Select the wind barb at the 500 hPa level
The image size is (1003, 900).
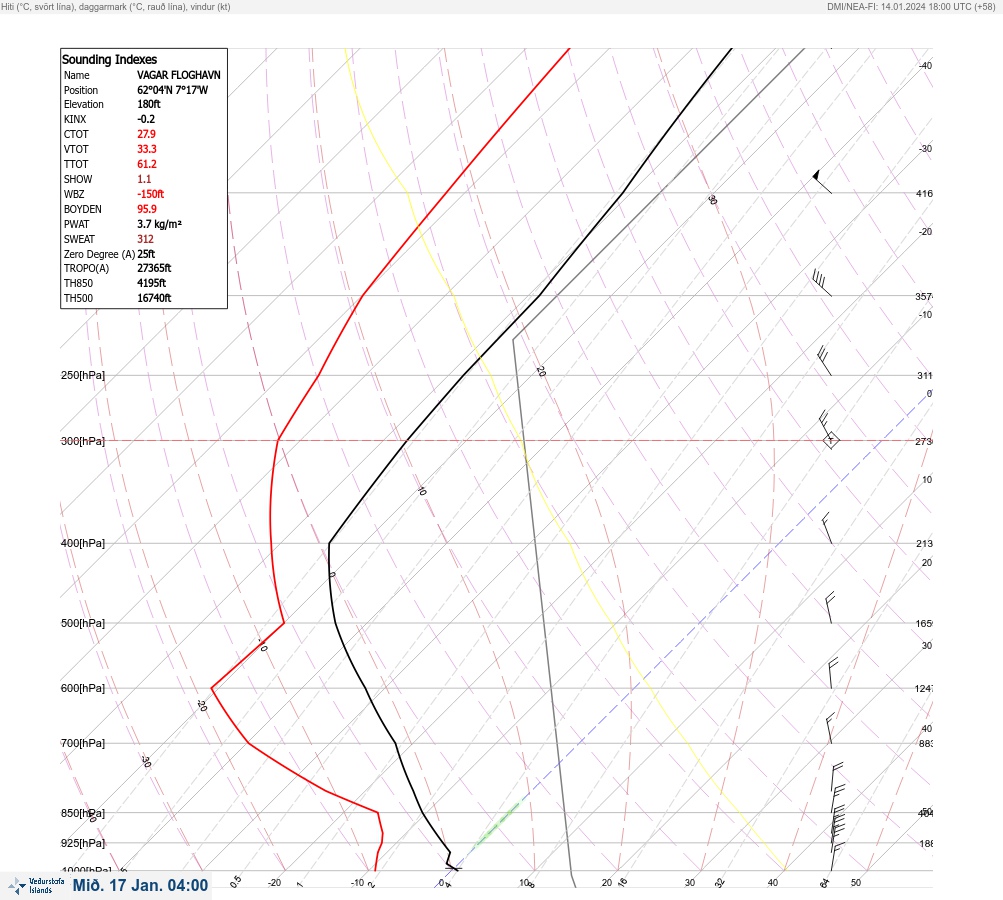[830, 608]
